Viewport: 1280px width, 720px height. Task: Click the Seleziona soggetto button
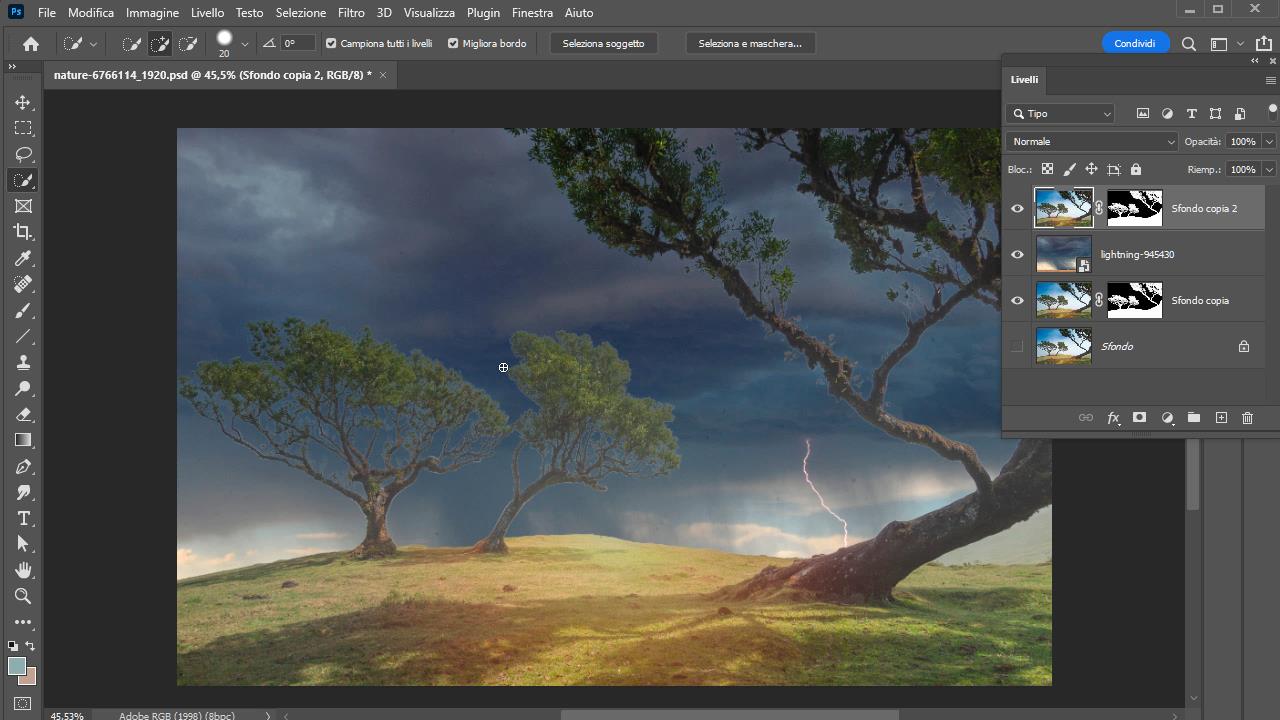click(x=603, y=44)
